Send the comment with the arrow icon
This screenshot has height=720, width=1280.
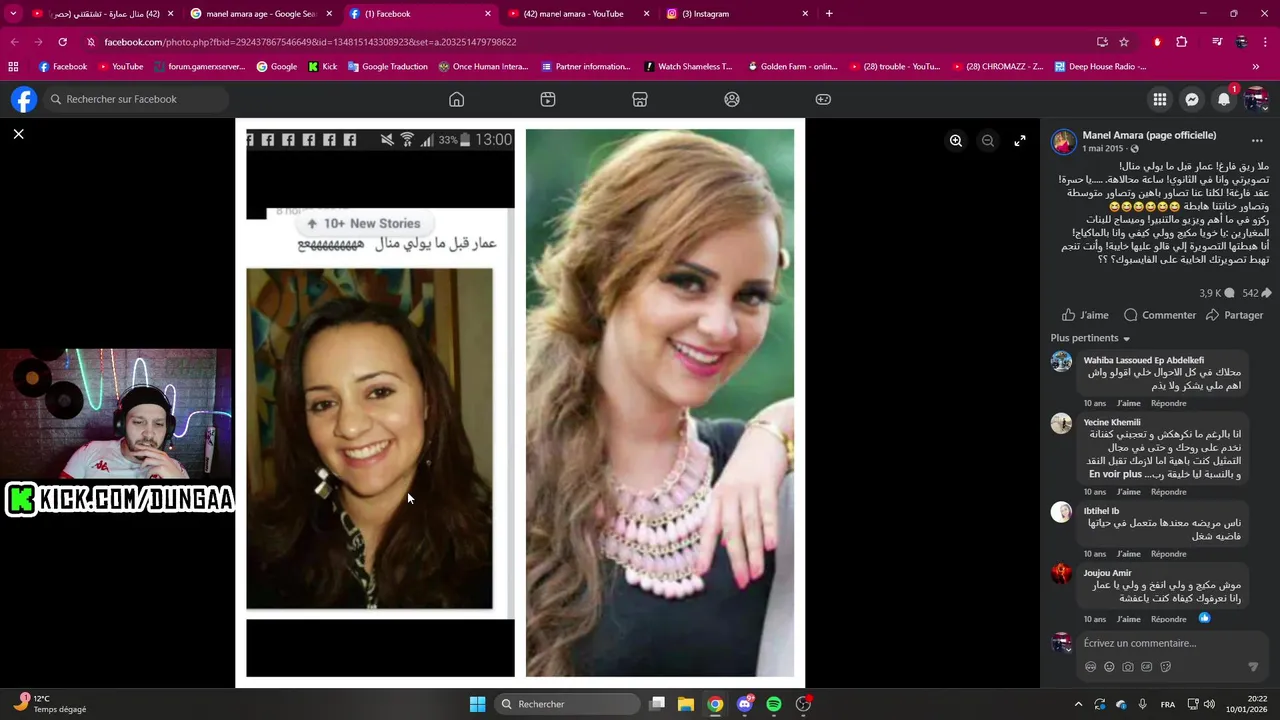click(1253, 667)
